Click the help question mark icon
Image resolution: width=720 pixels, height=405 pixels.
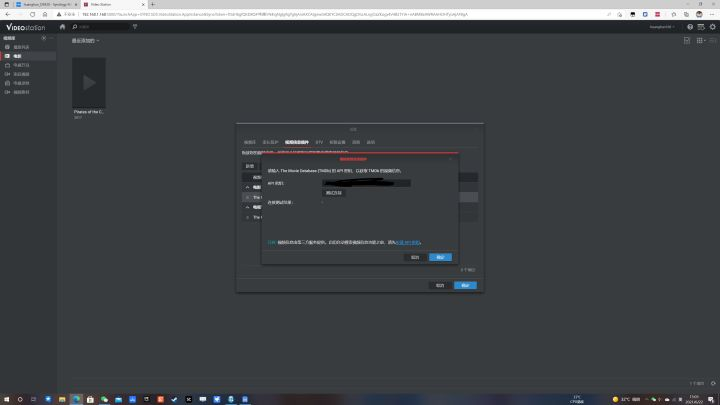pos(689,27)
